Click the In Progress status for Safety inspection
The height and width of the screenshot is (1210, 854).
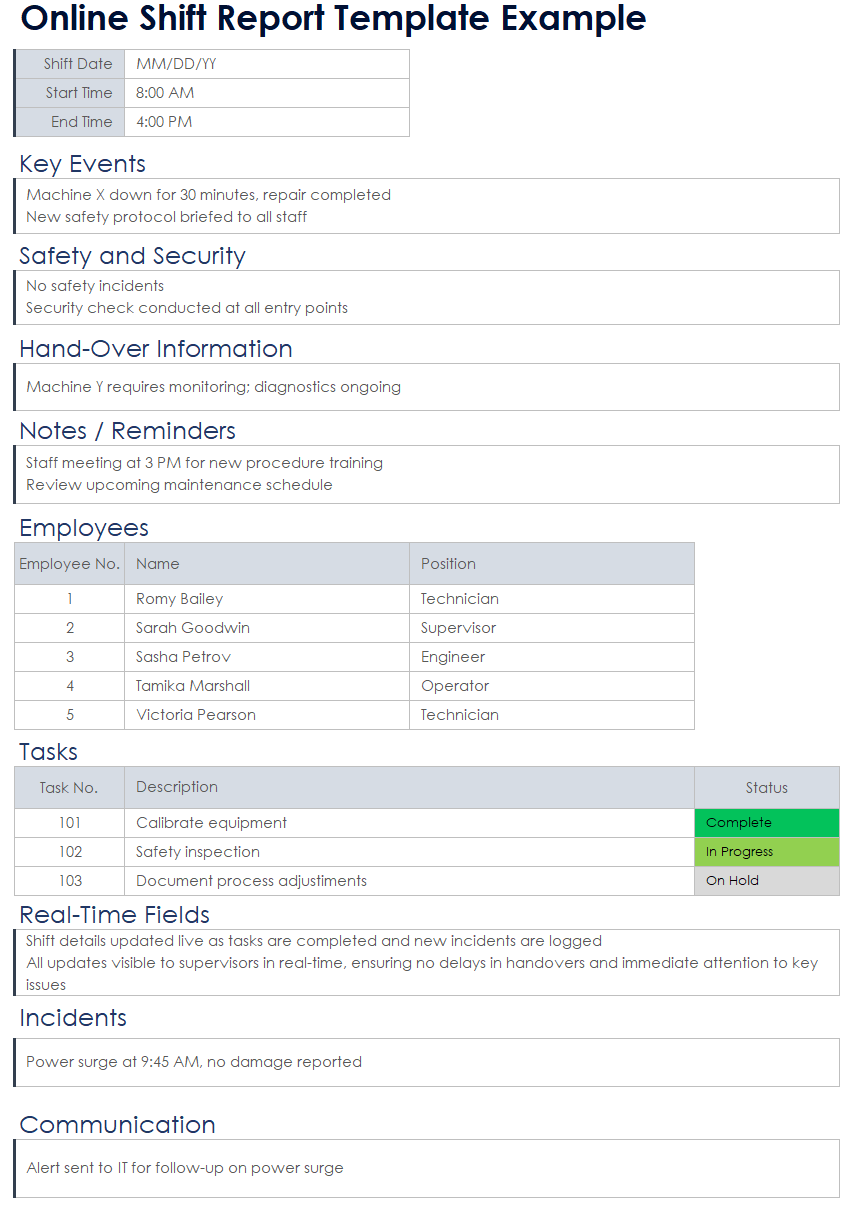tap(766, 851)
